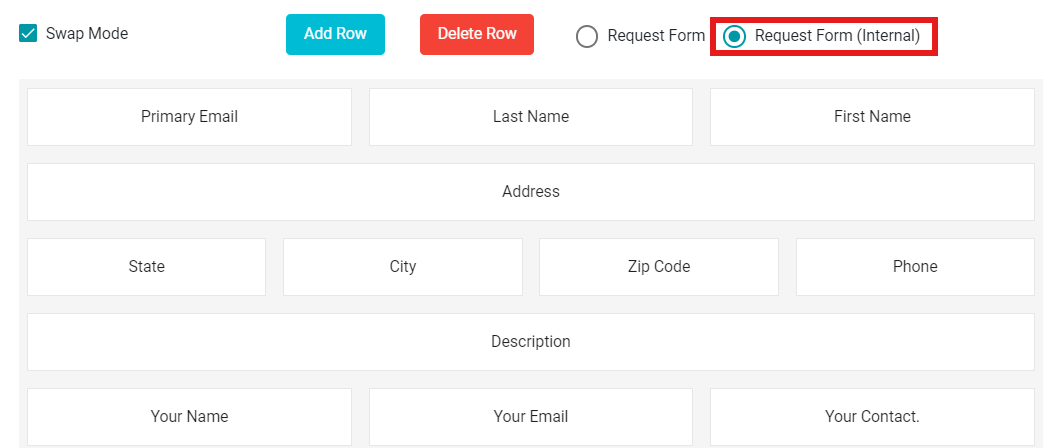Click the Request Form label text
The height and width of the screenshot is (448, 1056).
[656, 36]
